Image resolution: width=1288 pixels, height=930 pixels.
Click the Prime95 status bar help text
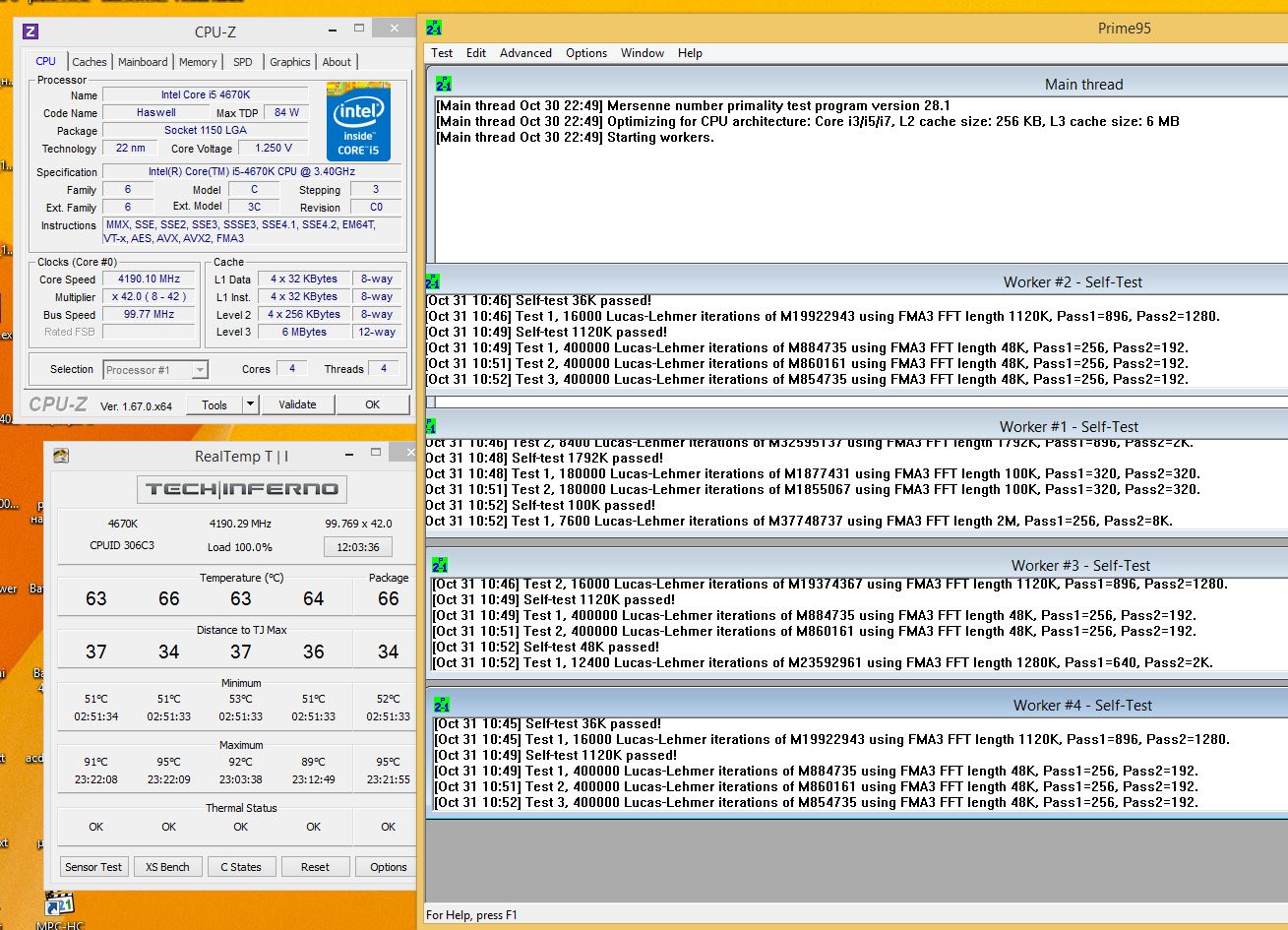[471, 915]
